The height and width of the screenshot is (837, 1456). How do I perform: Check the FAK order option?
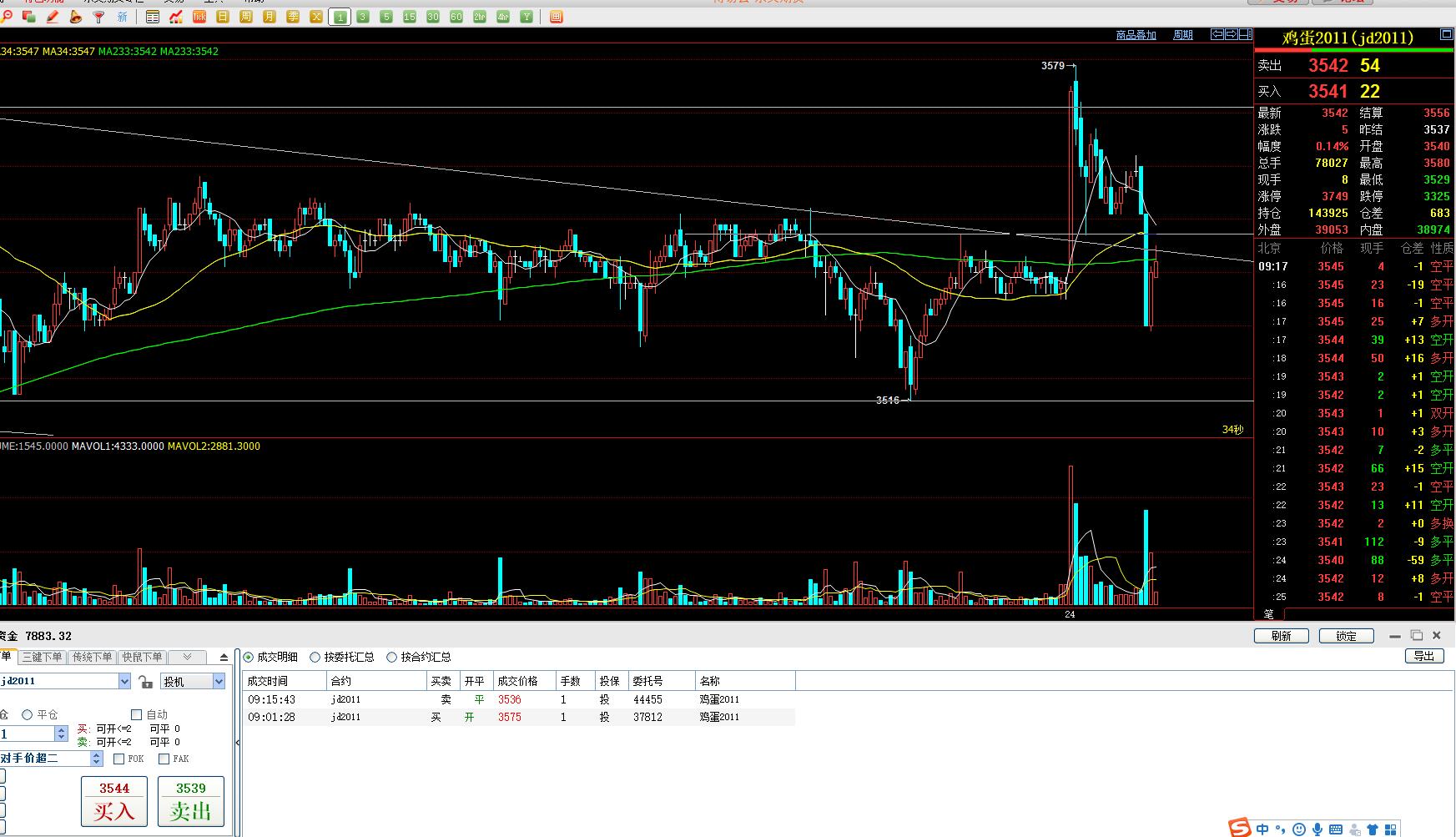click(x=164, y=759)
